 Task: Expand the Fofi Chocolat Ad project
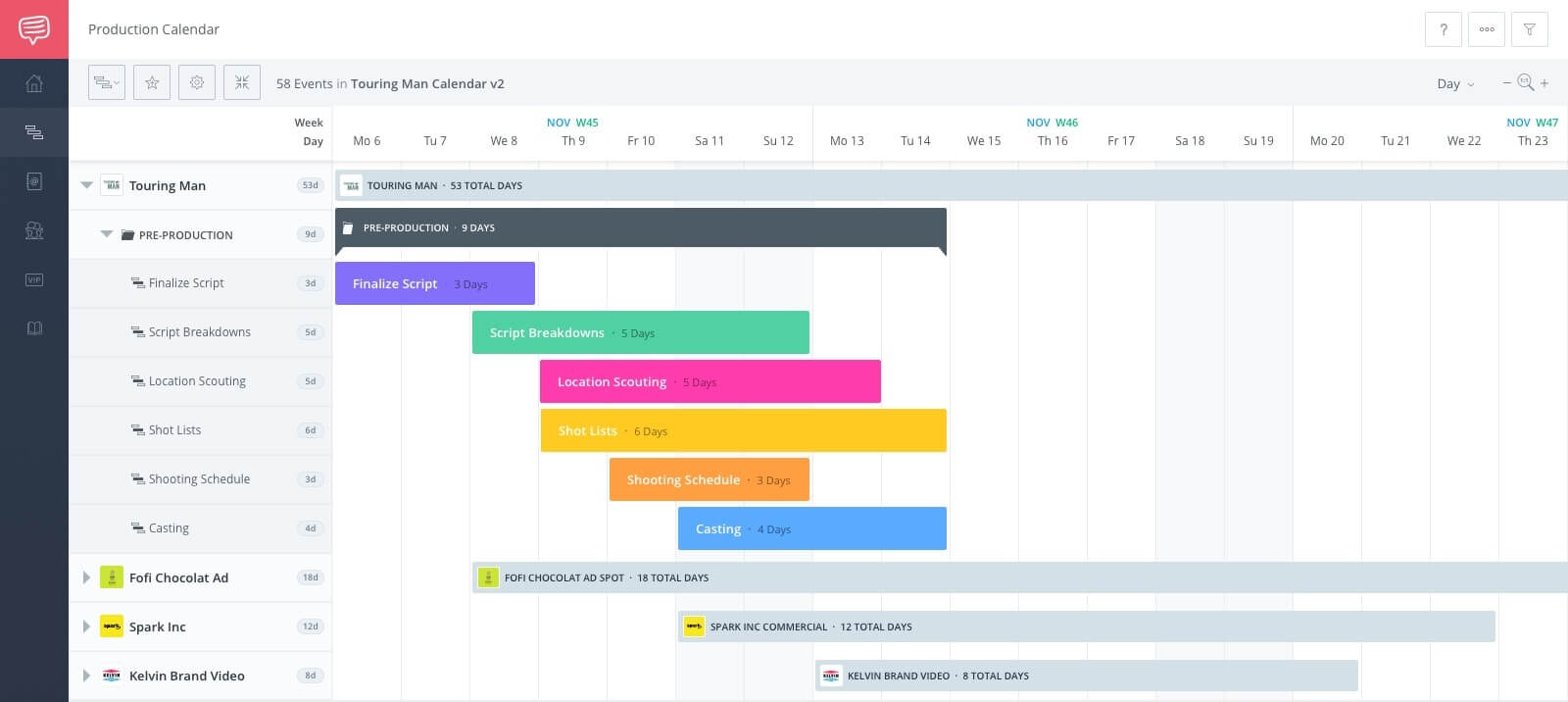pyautogui.click(x=86, y=577)
